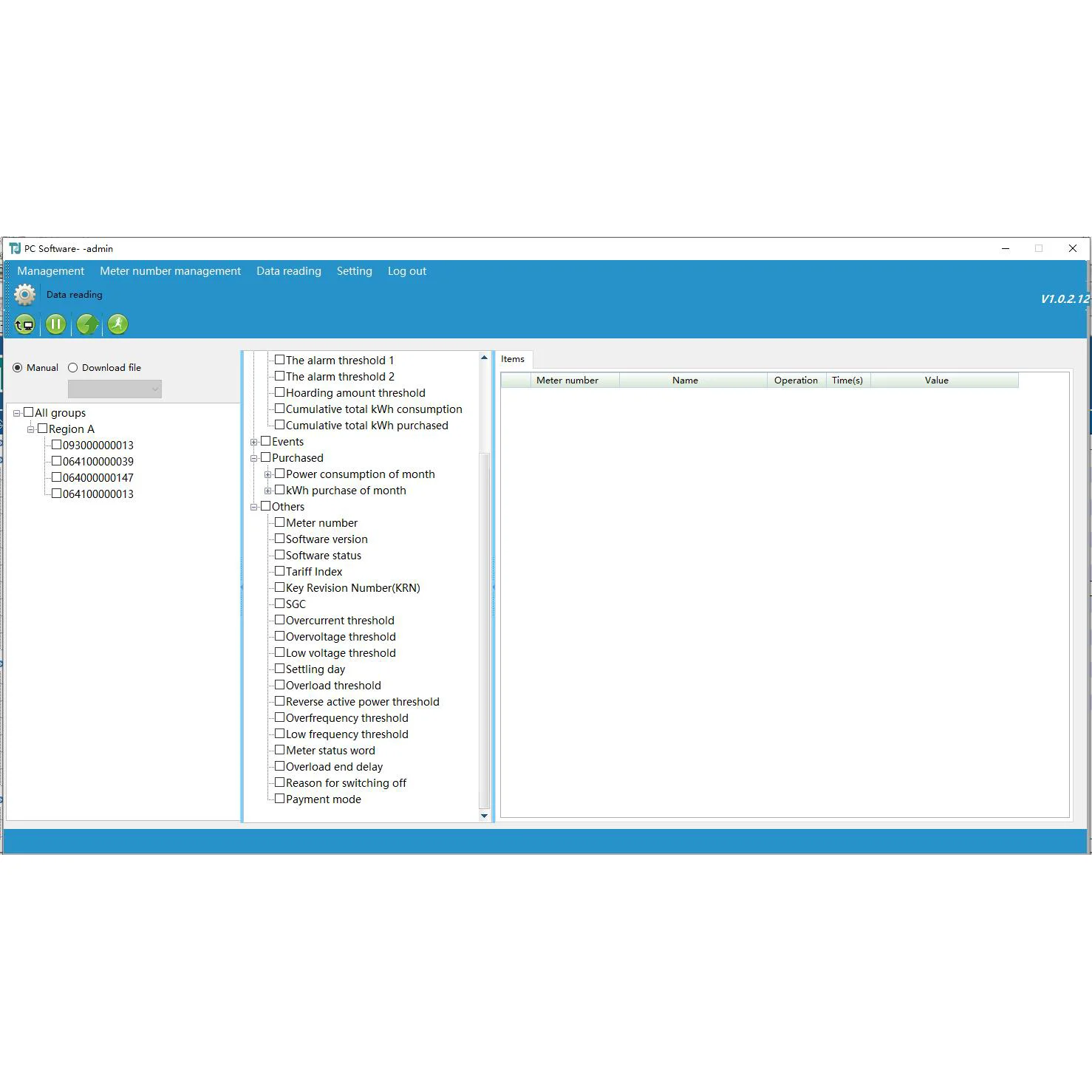Click the Time(s) column header

[x=847, y=381]
